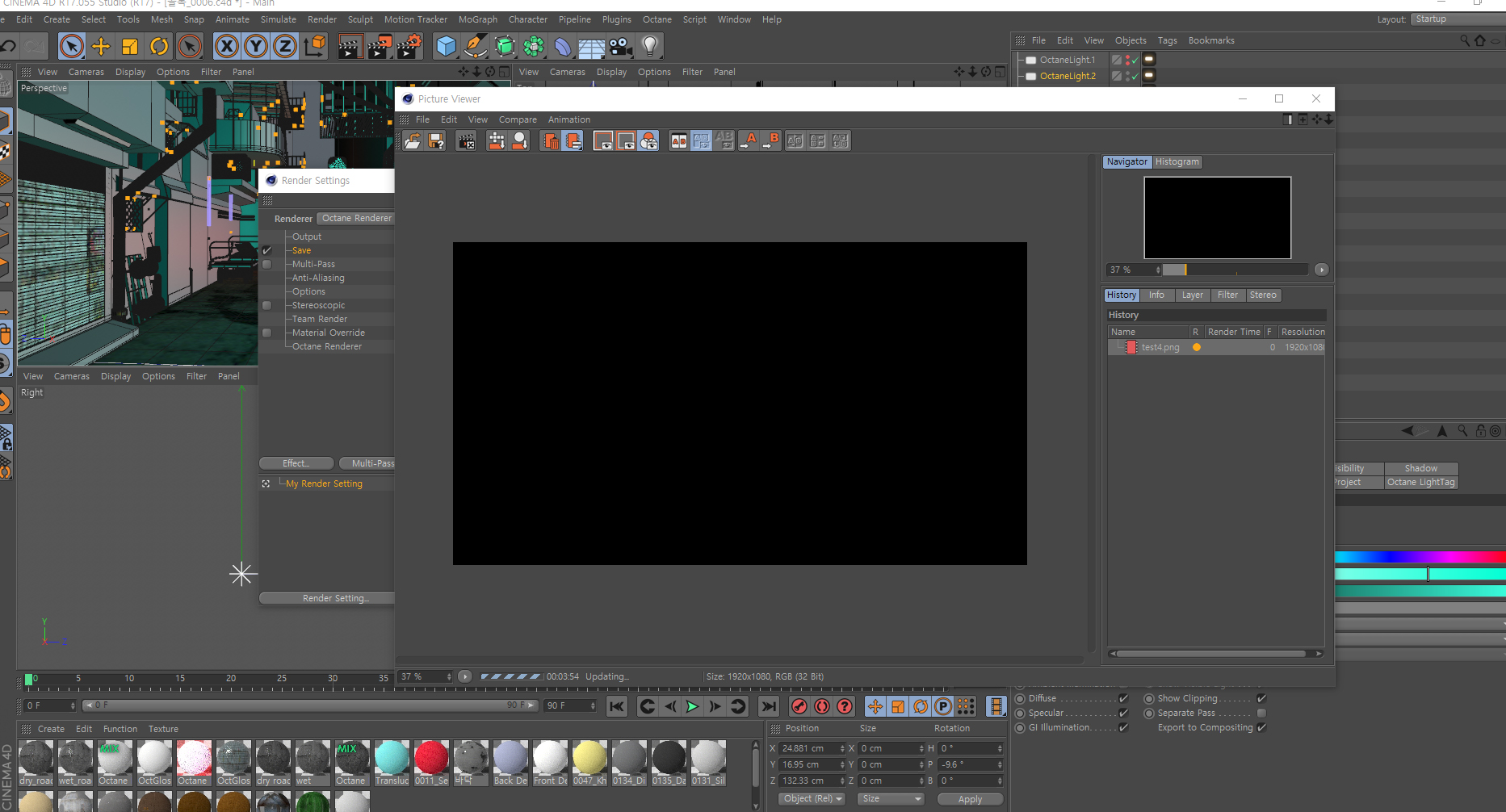The height and width of the screenshot is (812, 1506).
Task: Enable the Multi-Pass checkbox in Render Settings
Action: tap(267, 264)
